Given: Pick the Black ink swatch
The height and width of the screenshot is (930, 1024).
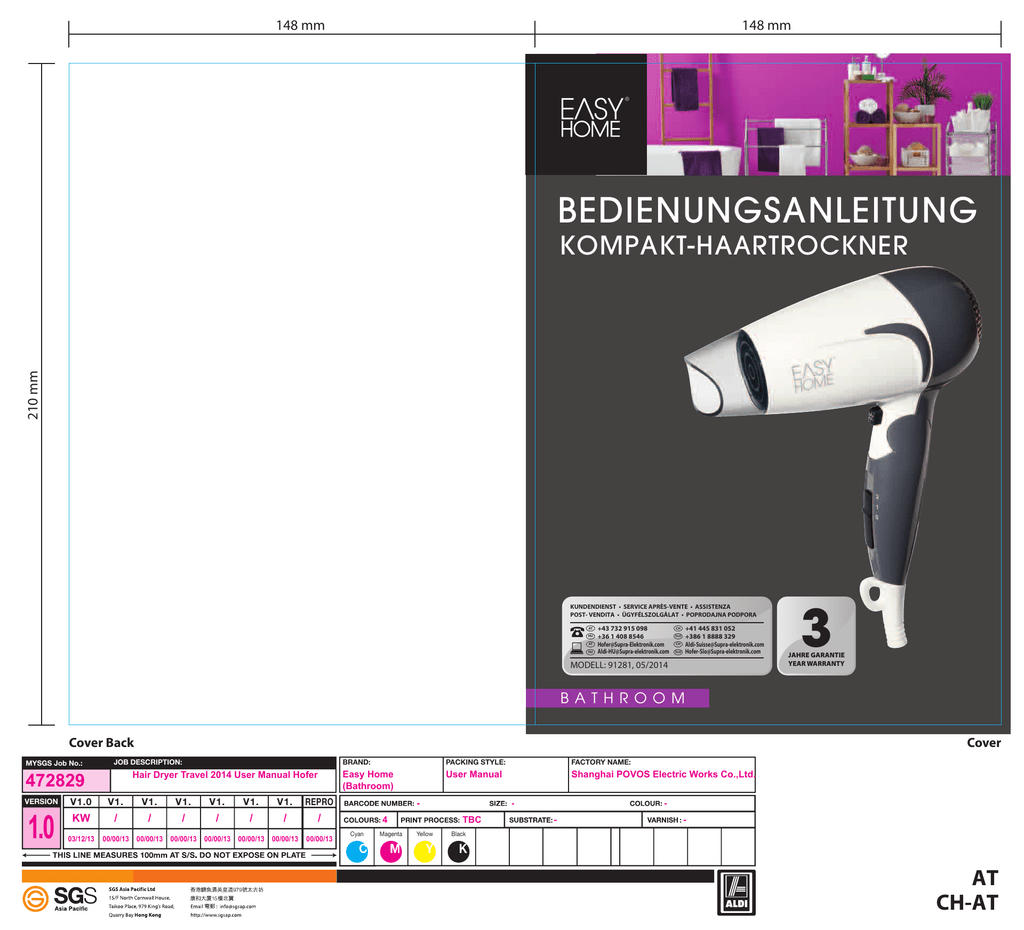Looking at the screenshot, I should (458, 852).
